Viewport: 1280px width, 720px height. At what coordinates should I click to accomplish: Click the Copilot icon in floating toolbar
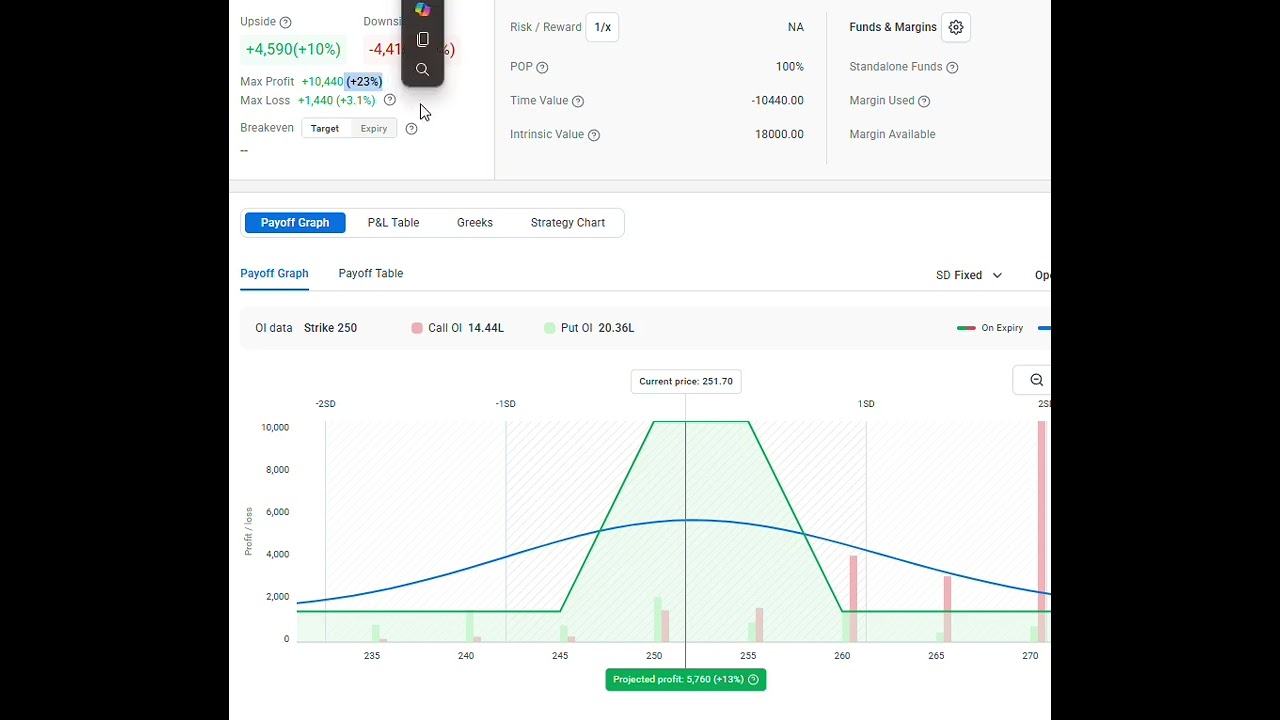point(423,10)
